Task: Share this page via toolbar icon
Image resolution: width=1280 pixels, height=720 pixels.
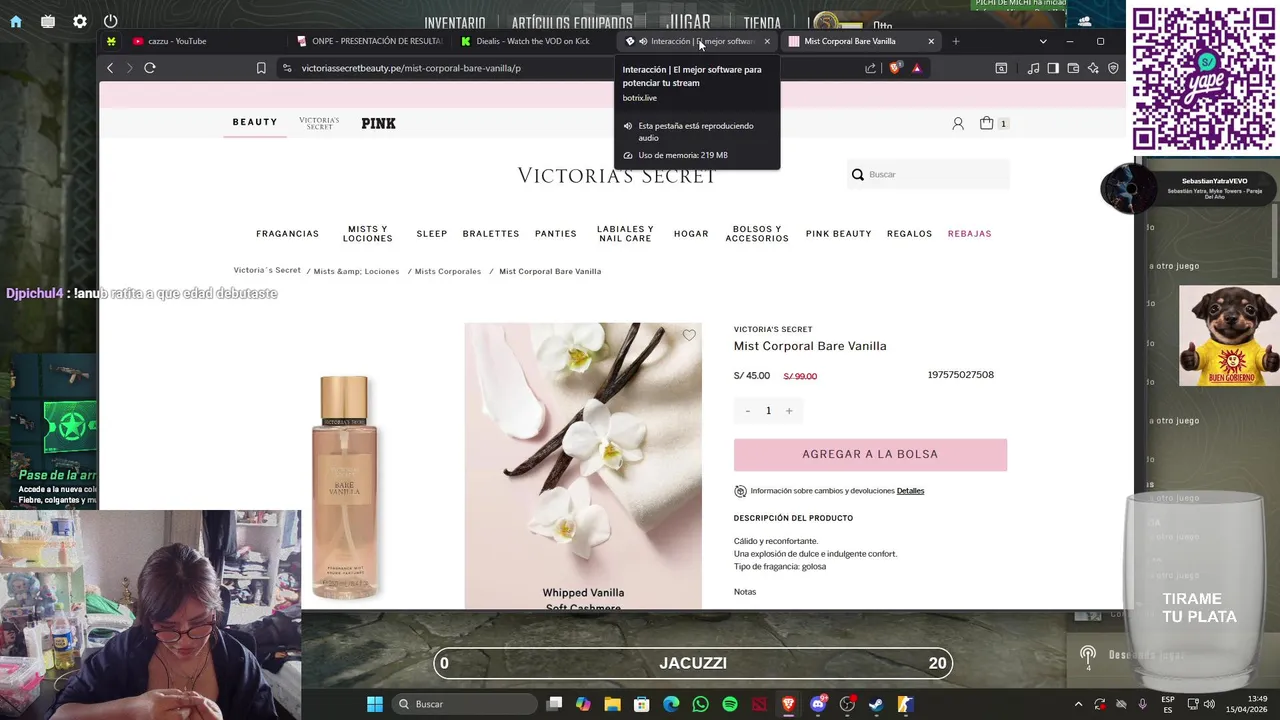Action: (x=870, y=68)
